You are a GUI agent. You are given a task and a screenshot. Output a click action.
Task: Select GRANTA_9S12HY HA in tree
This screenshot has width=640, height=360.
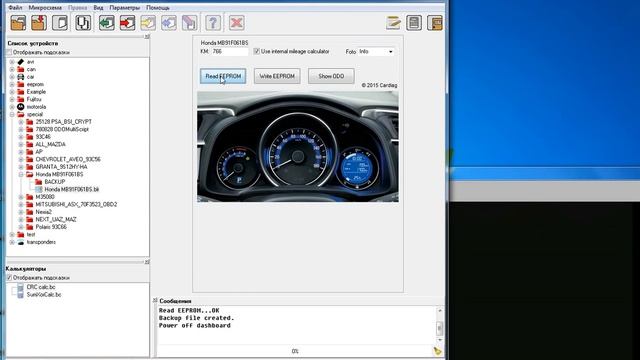click(x=61, y=167)
